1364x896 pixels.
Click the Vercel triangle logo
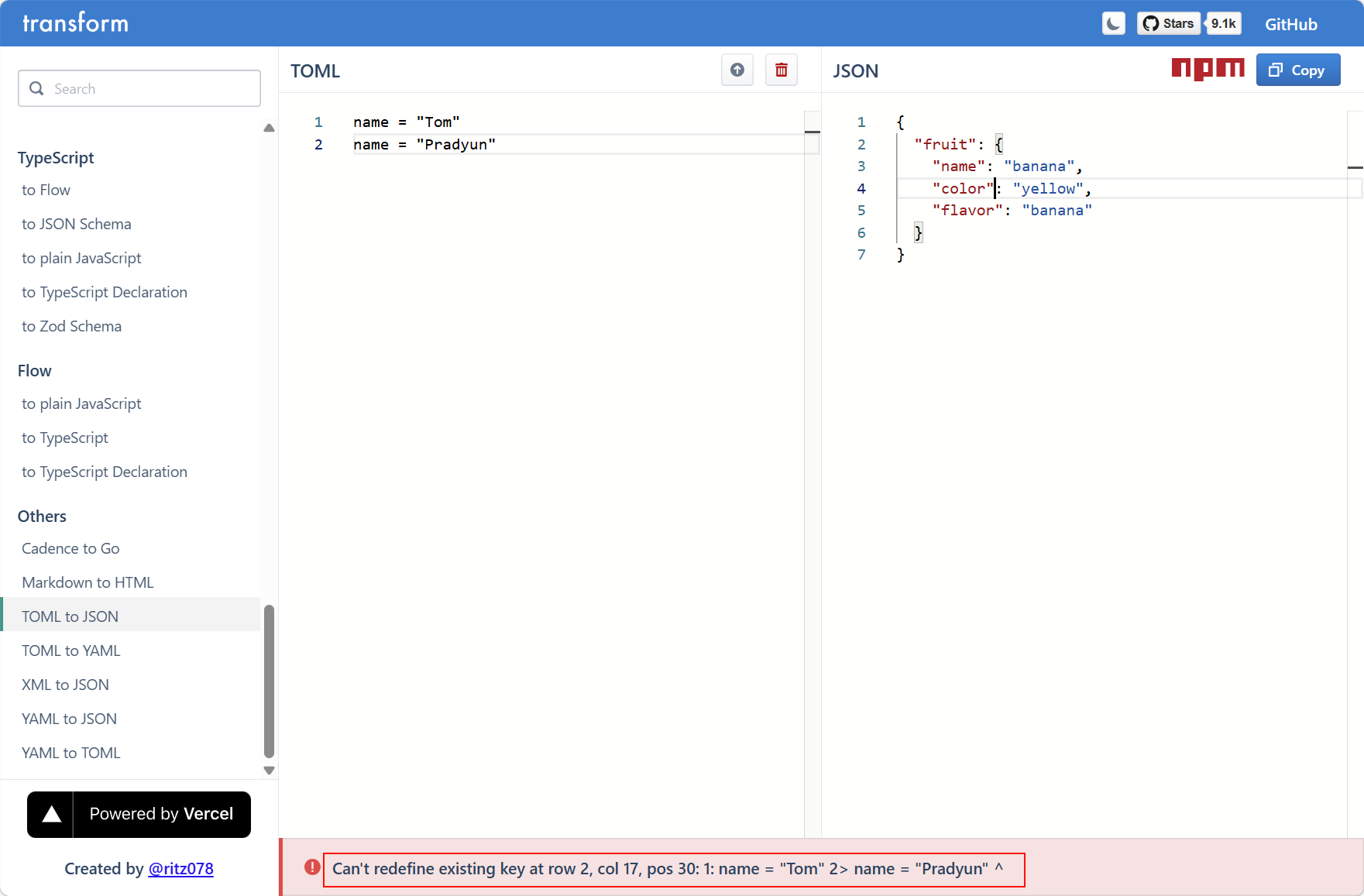(51, 814)
